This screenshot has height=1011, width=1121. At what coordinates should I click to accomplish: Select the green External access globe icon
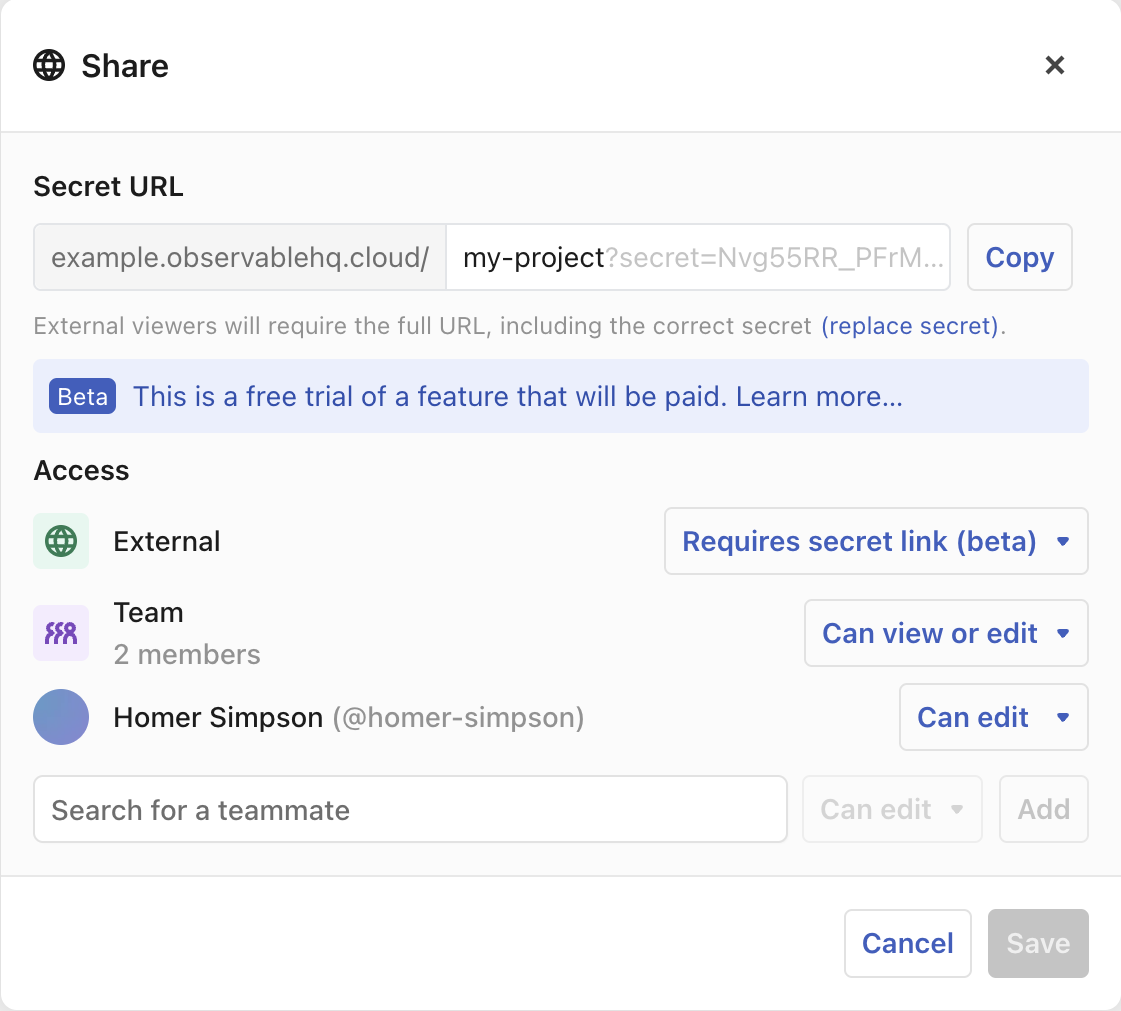coord(61,541)
